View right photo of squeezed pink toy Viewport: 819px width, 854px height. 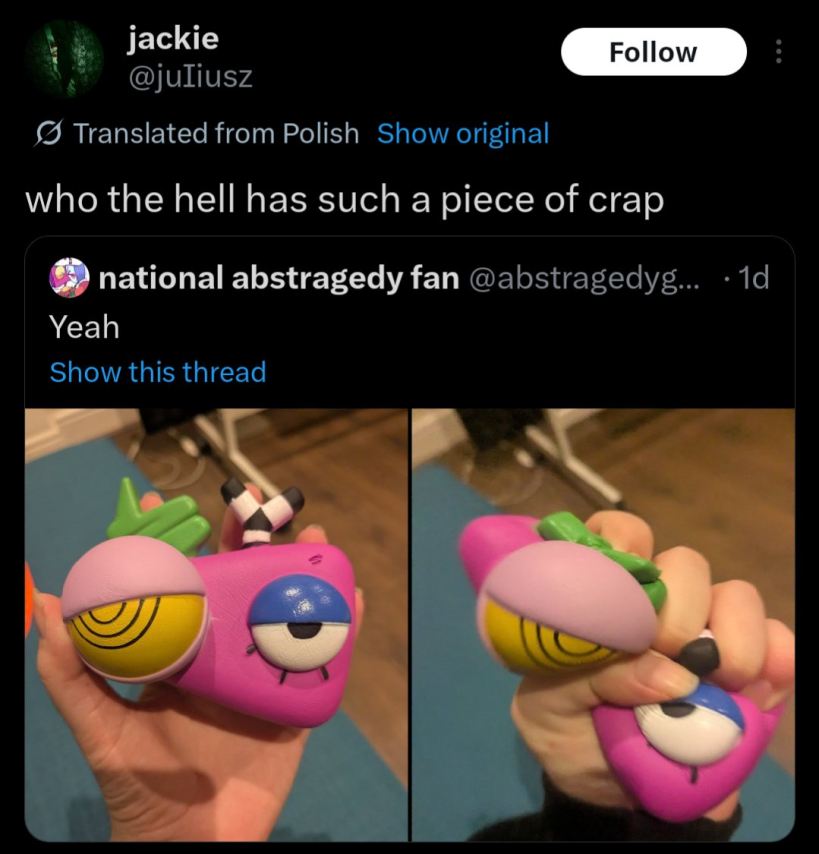coord(603,625)
